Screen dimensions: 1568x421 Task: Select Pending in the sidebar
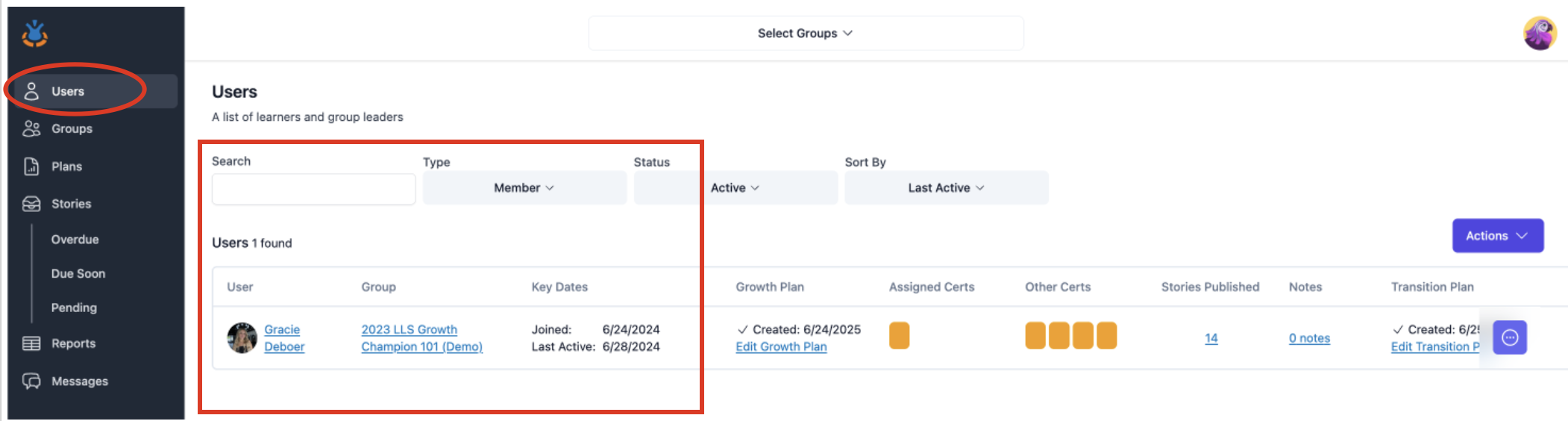(x=74, y=308)
